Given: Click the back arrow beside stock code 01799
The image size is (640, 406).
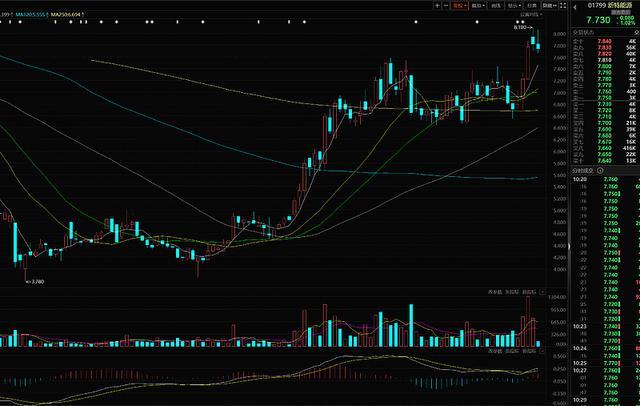Looking at the screenshot, I should 573,6.
